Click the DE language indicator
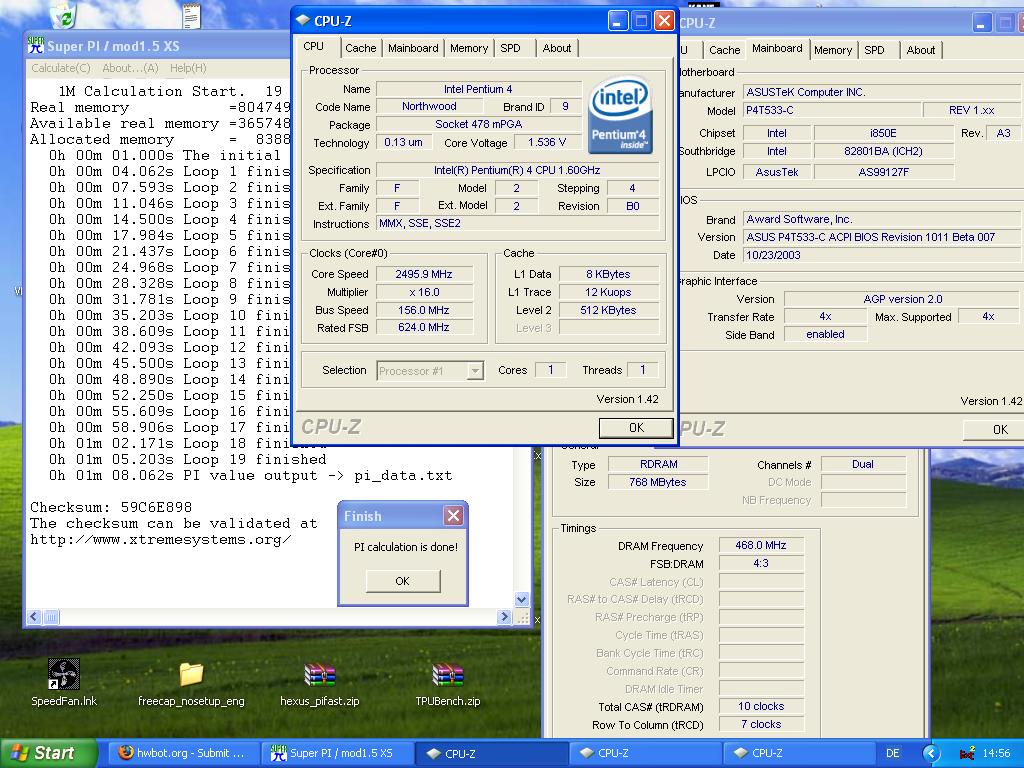1024x768 pixels. [x=892, y=753]
